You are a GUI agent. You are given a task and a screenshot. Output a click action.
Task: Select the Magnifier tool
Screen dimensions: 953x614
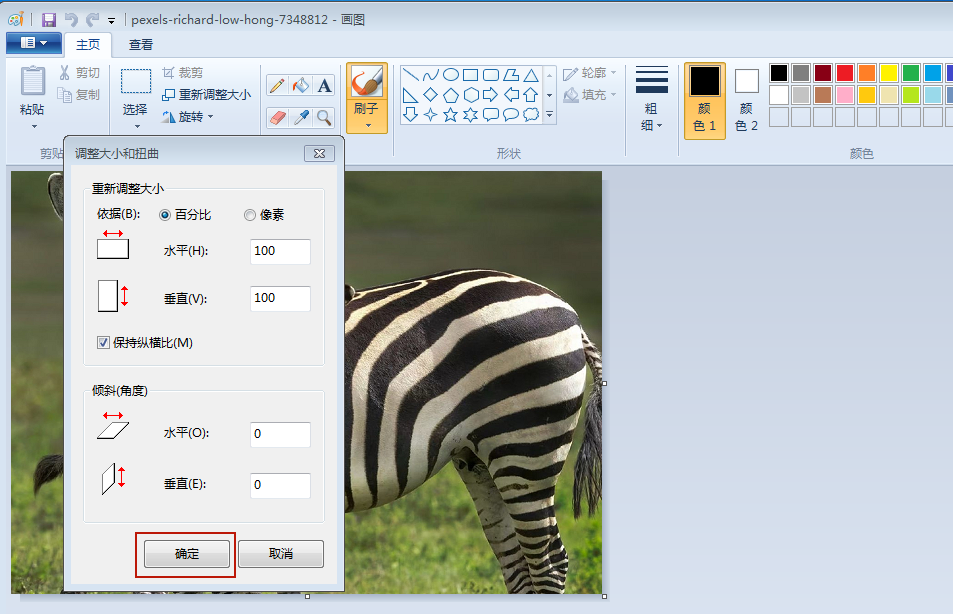(325, 117)
